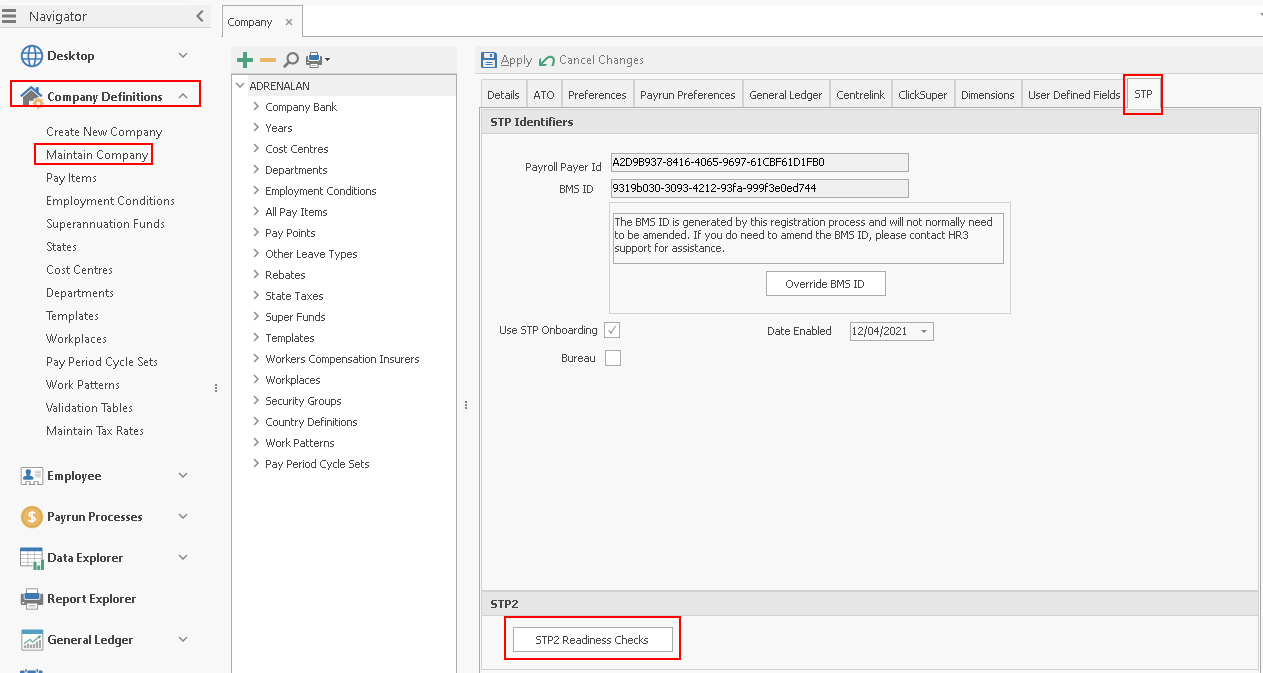Image resolution: width=1263 pixels, height=673 pixels.
Task: Switch to the Payrun Preferences tab
Action: click(687, 95)
